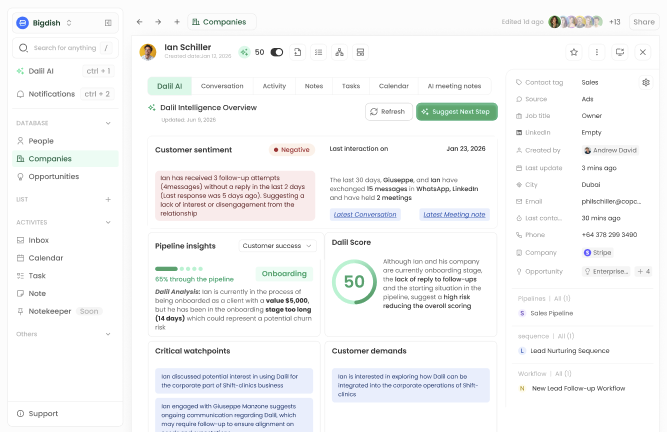Open Calendar in sidebar activities
Viewport: 667px width, 432px height.
coord(65,258)
